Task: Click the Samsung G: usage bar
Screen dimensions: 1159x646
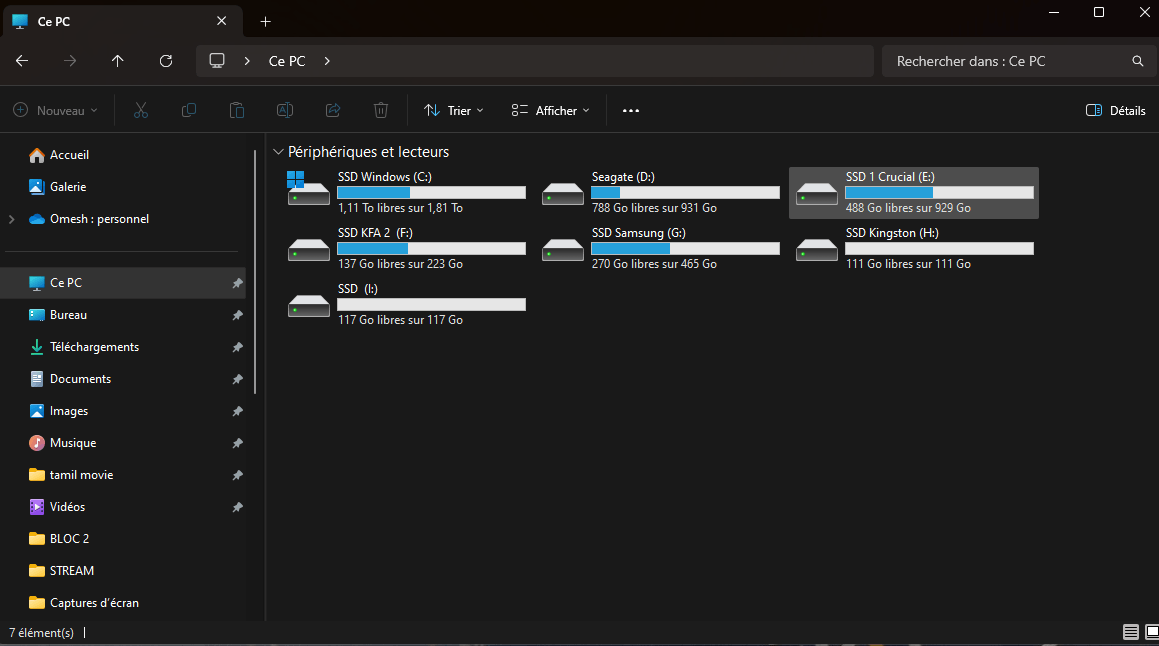Action: 685,248
